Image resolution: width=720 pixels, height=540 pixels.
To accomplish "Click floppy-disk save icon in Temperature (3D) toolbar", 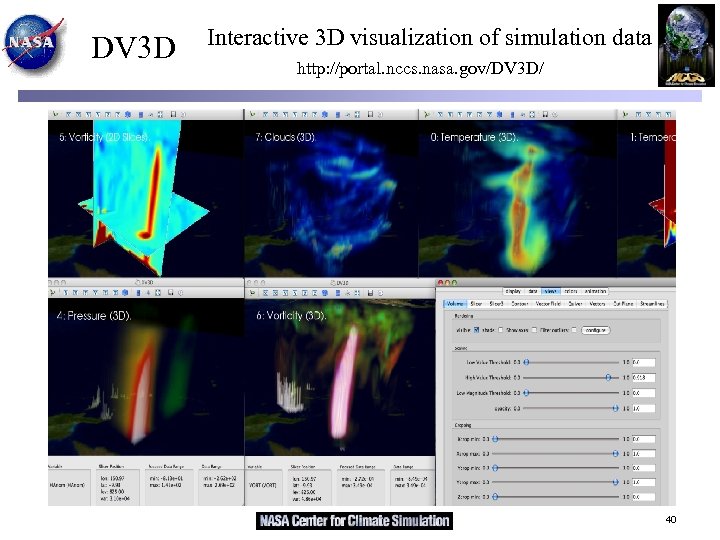I will pyautogui.click(x=545, y=114).
